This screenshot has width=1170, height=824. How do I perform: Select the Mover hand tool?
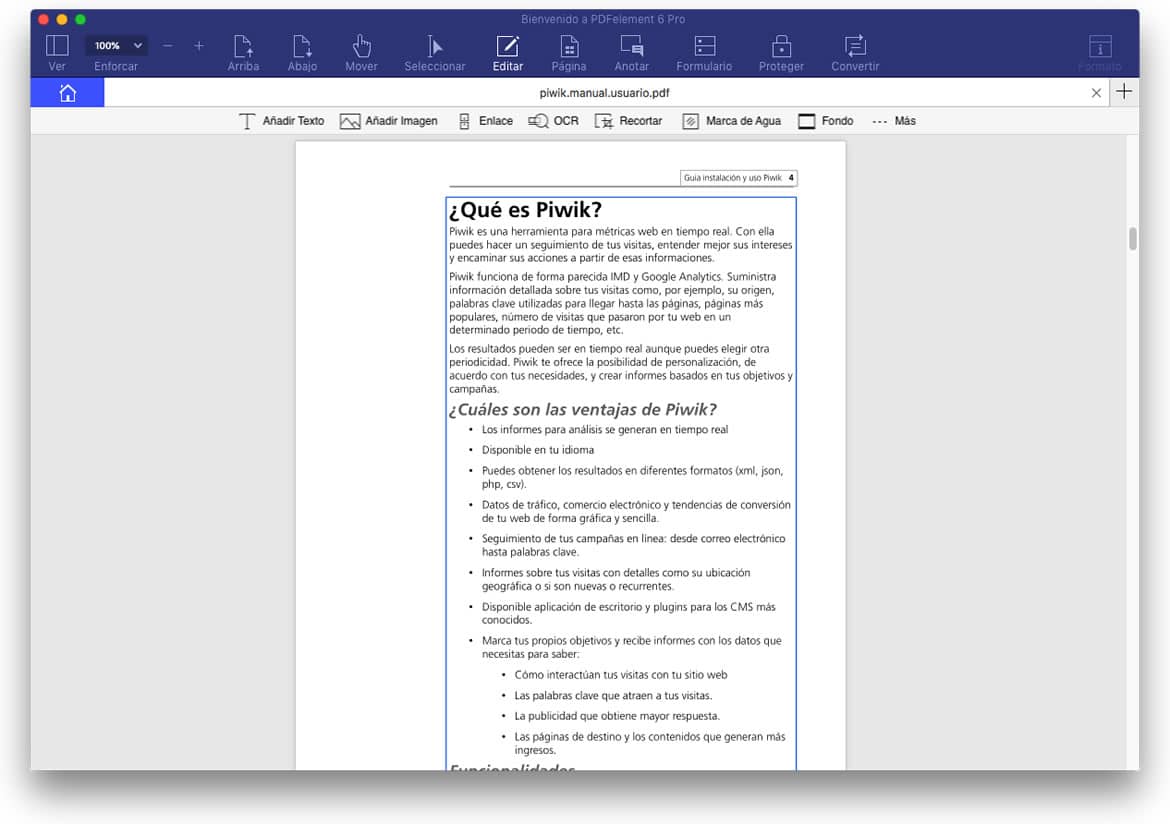coord(361,46)
